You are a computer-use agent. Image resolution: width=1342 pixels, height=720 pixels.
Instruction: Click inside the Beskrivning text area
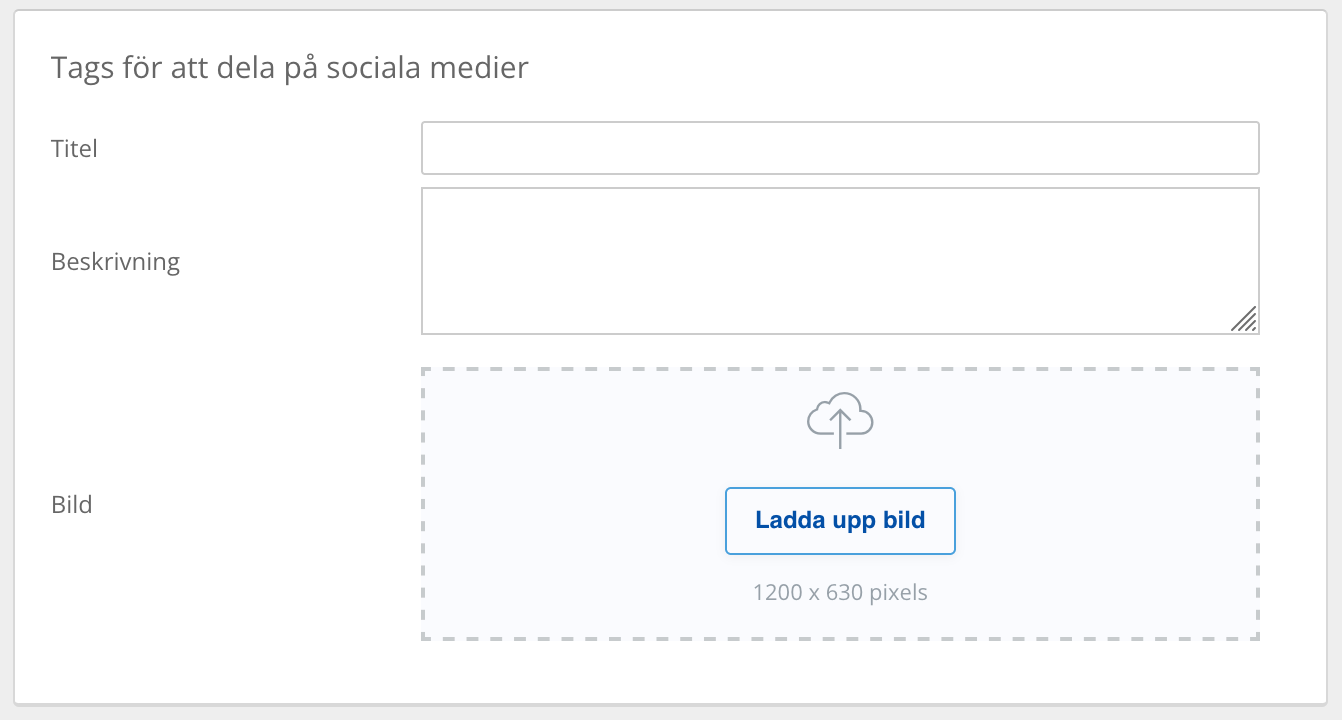tap(840, 261)
